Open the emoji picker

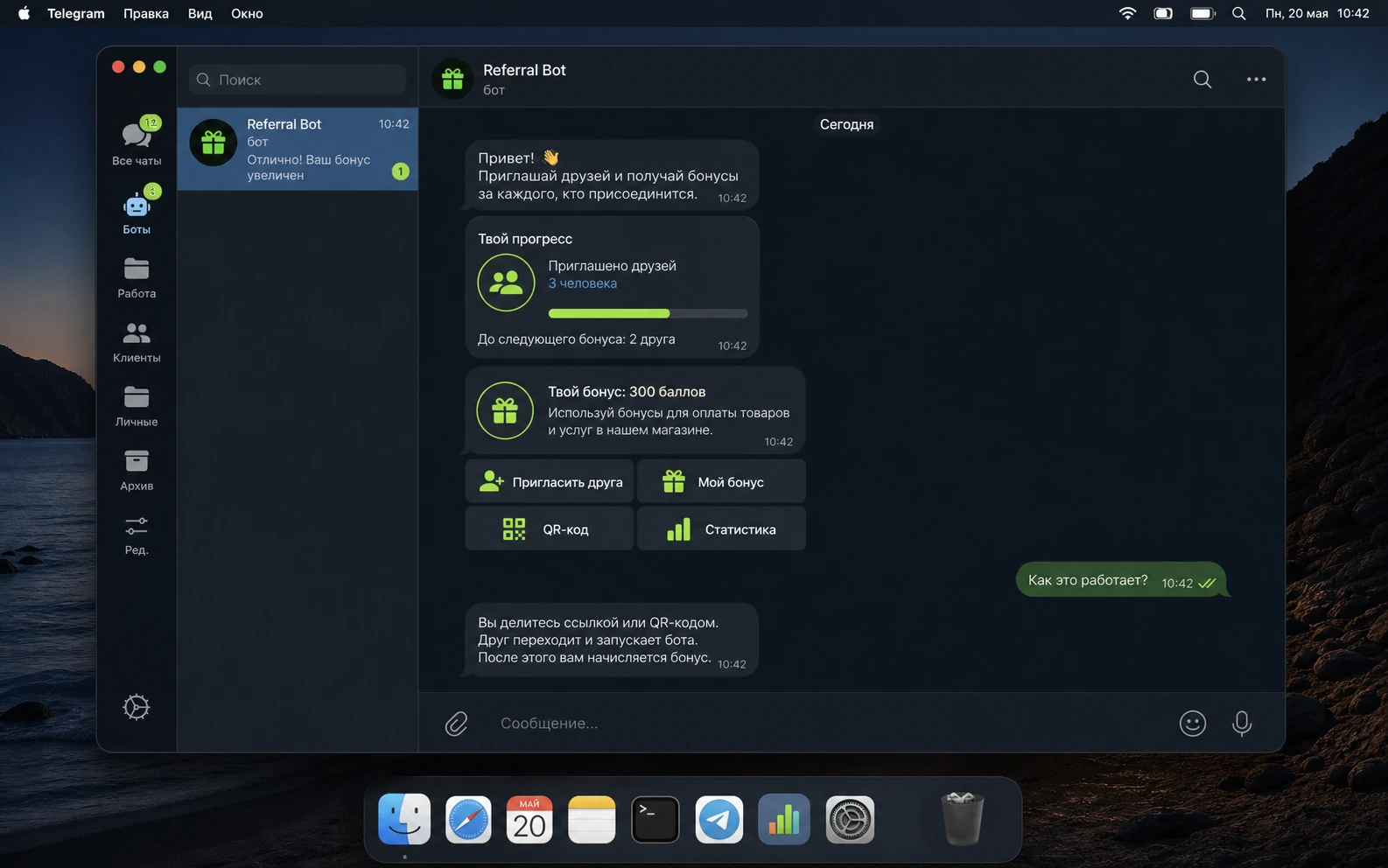click(1193, 724)
